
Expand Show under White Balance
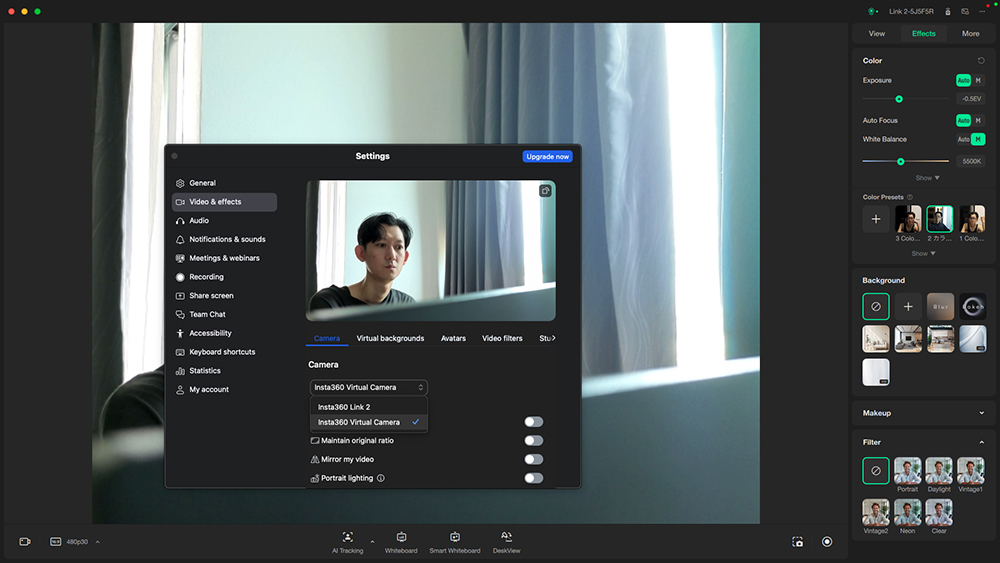pos(927,178)
